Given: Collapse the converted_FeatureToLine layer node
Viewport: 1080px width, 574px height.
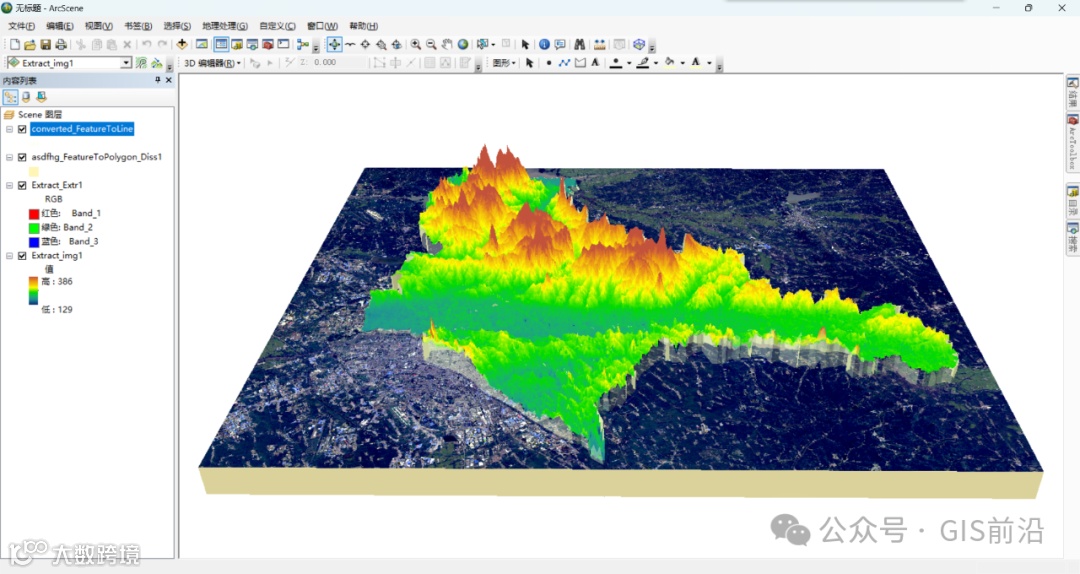Looking at the screenshot, I should pyautogui.click(x=10, y=129).
